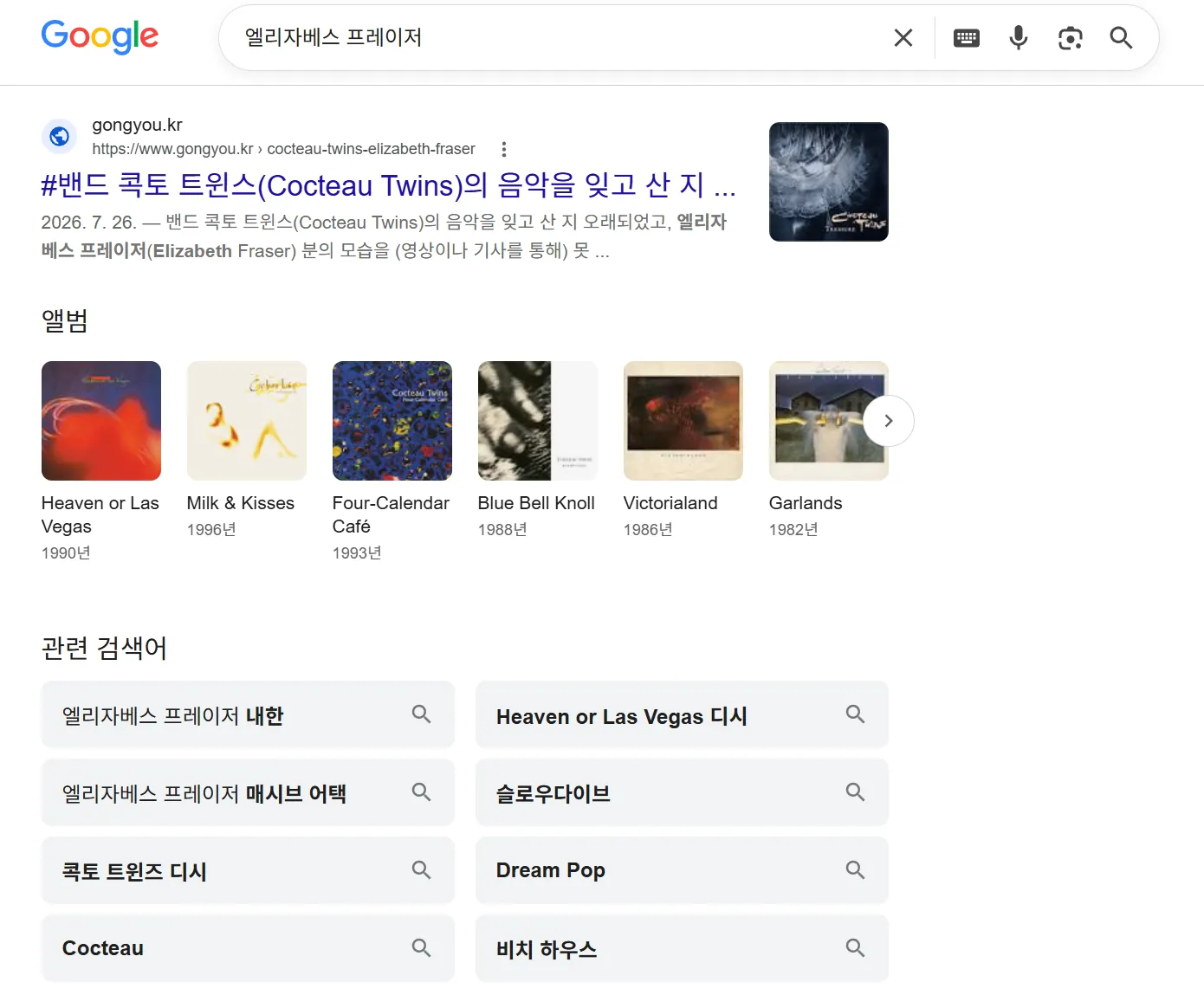Select related search 엘리자베스 프레이저 내한
The height and width of the screenshot is (995, 1204).
click(x=248, y=714)
